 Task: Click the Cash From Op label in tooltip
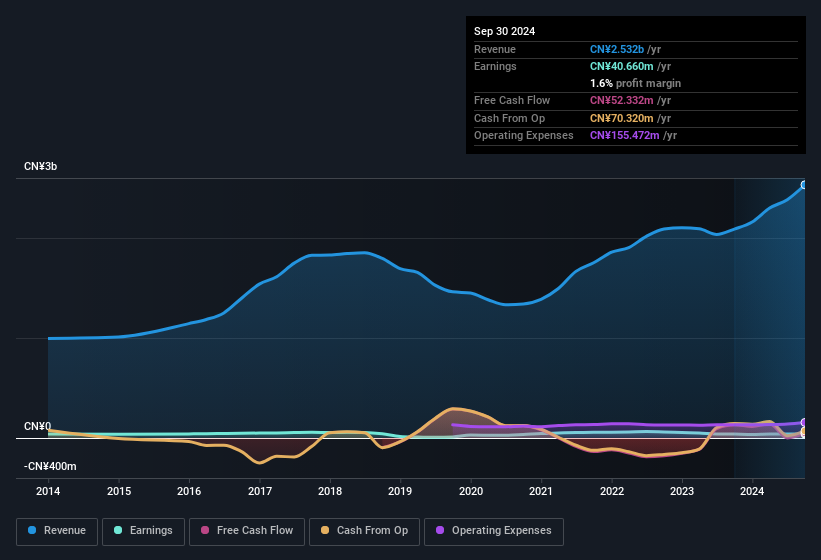pos(509,118)
